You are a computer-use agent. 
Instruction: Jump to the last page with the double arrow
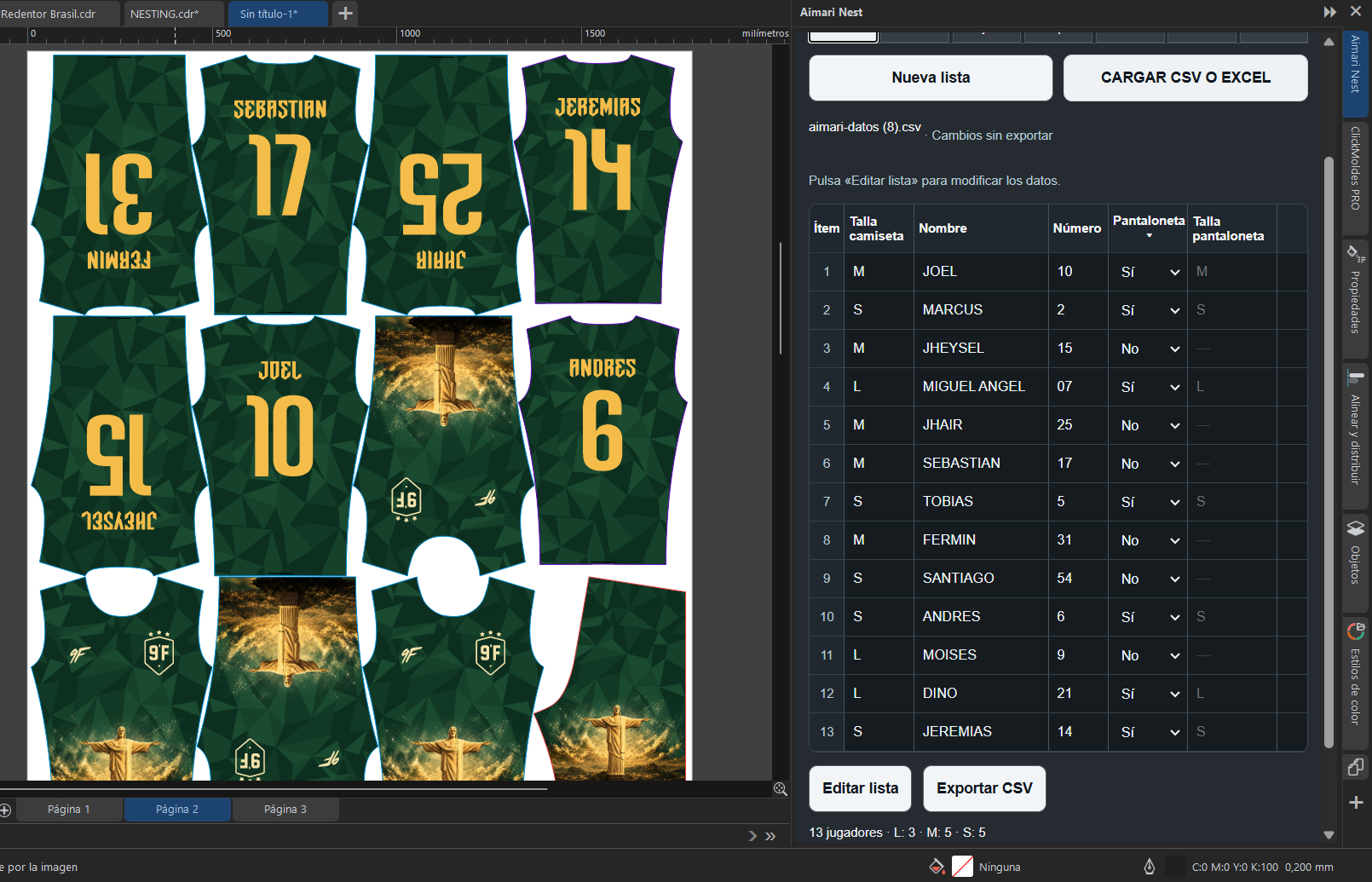(770, 836)
